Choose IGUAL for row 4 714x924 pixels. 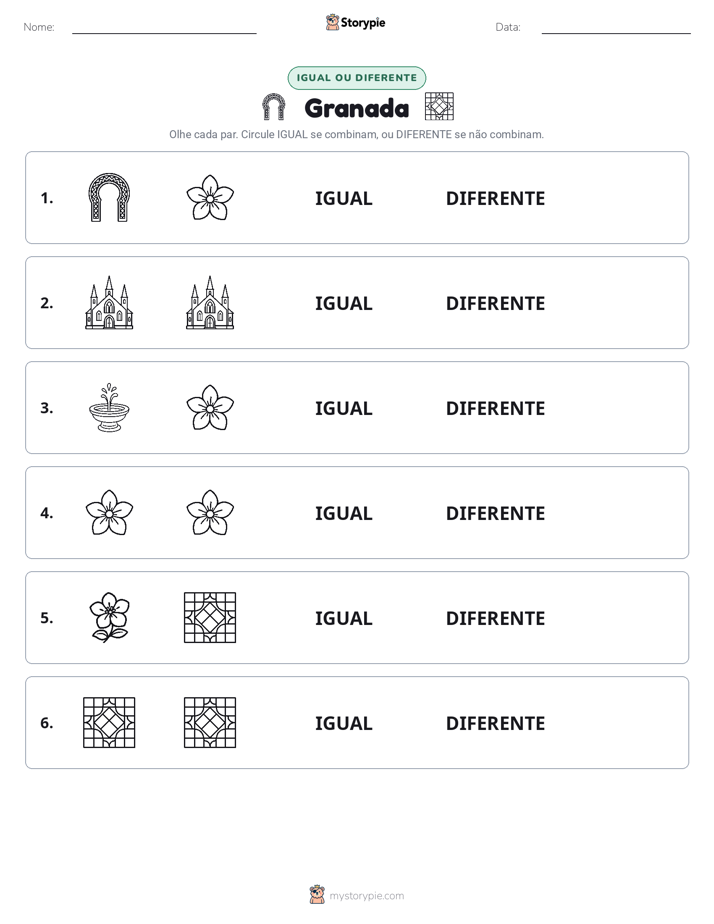[x=343, y=513]
